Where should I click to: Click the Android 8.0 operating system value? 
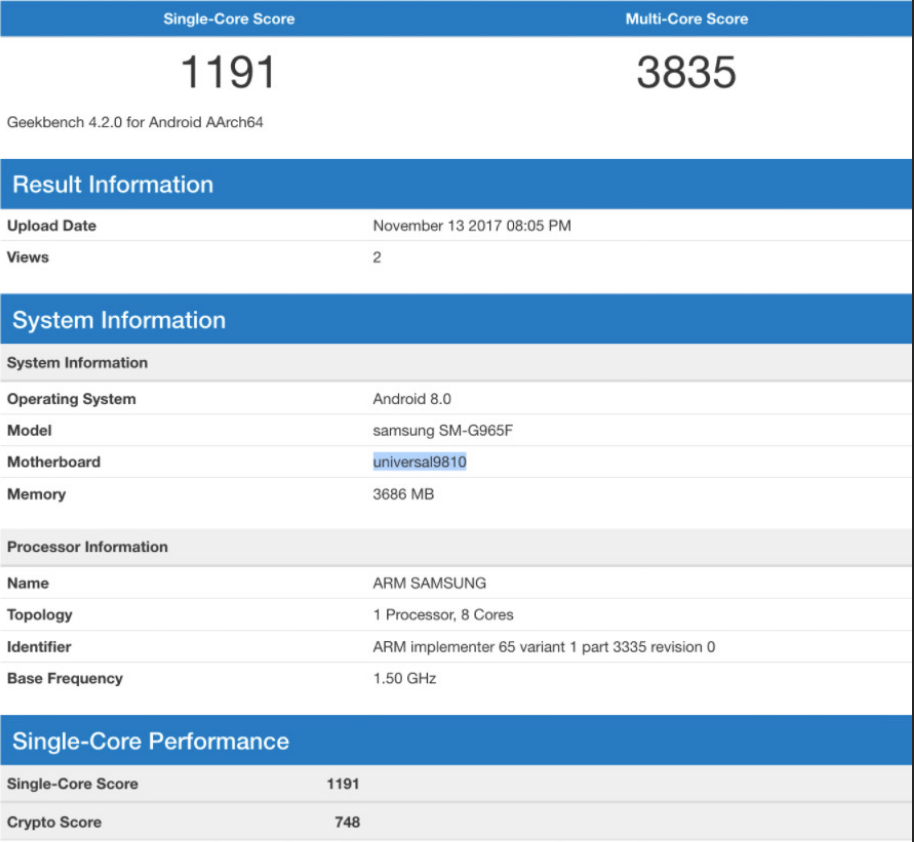click(412, 399)
